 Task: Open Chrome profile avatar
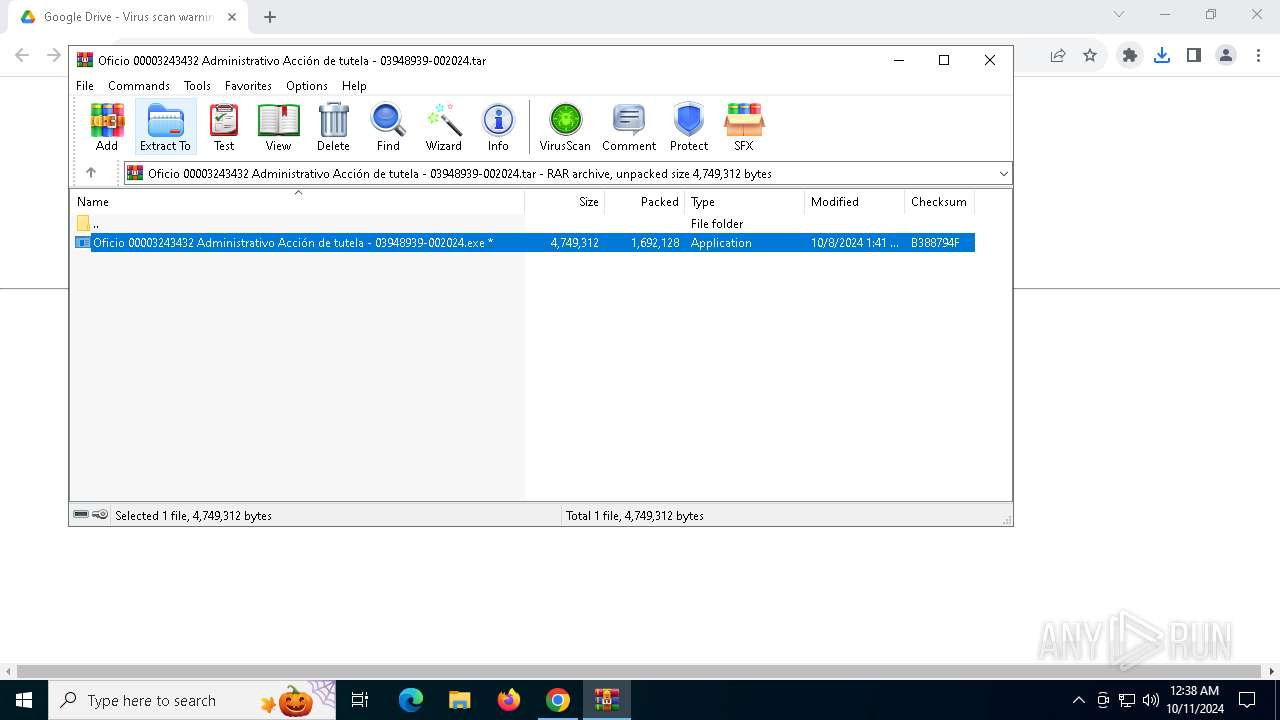1226,56
